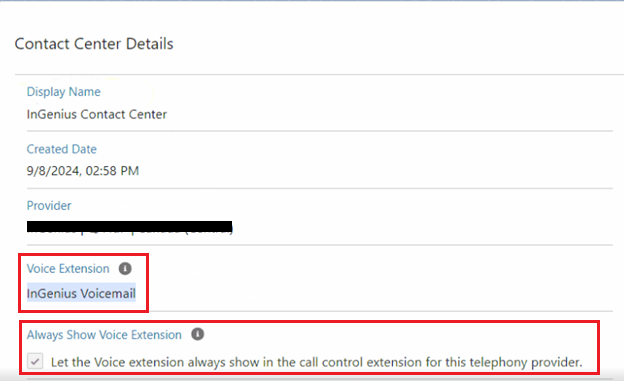The image size is (624, 381).
Task: Click the Created Date field label
Action: (x=62, y=149)
